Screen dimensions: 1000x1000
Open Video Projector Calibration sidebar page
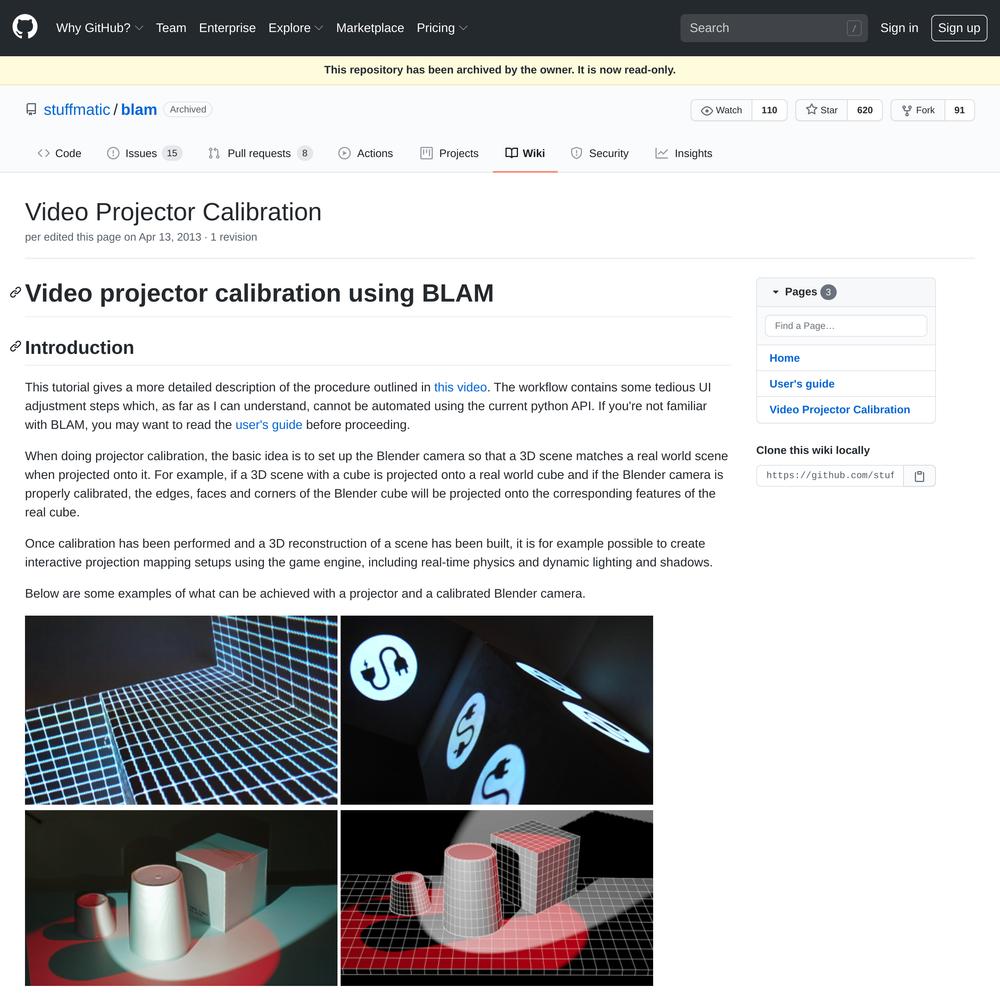(839, 409)
